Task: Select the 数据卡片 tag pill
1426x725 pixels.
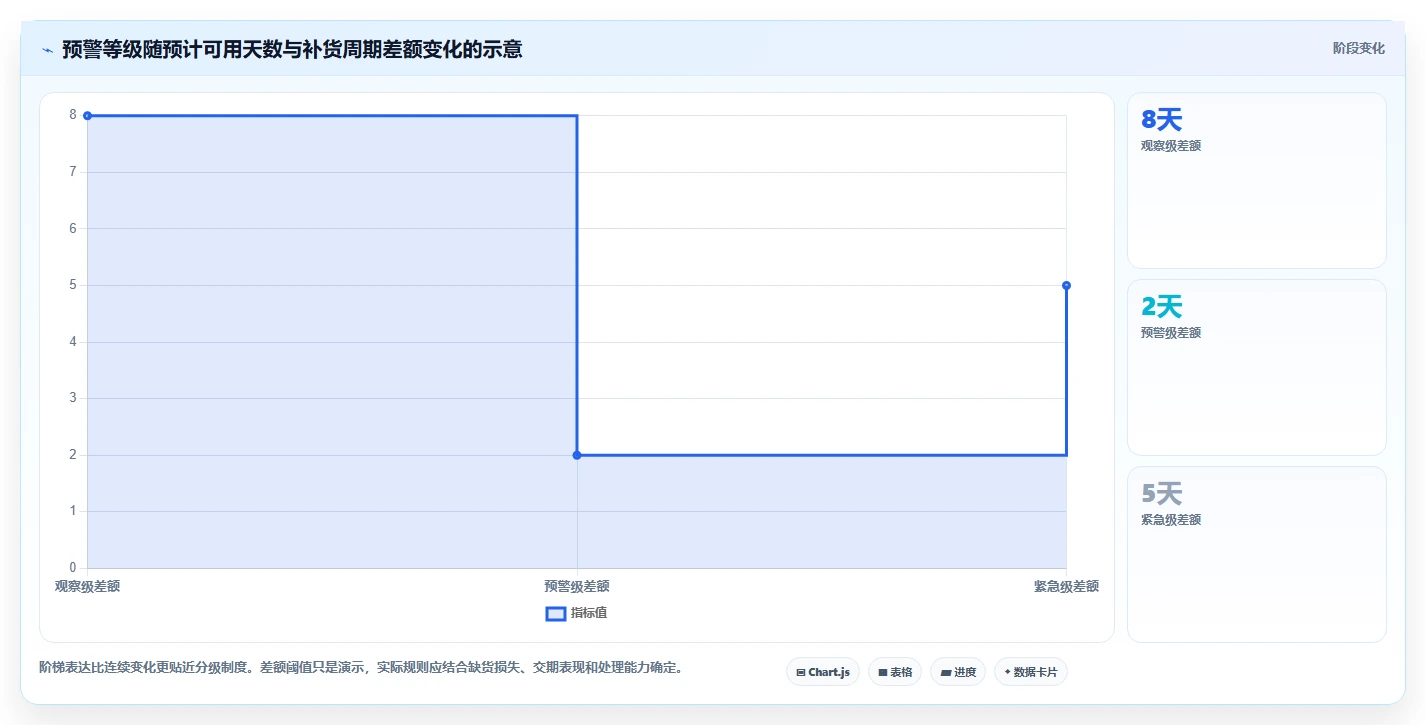Action: coord(1031,672)
